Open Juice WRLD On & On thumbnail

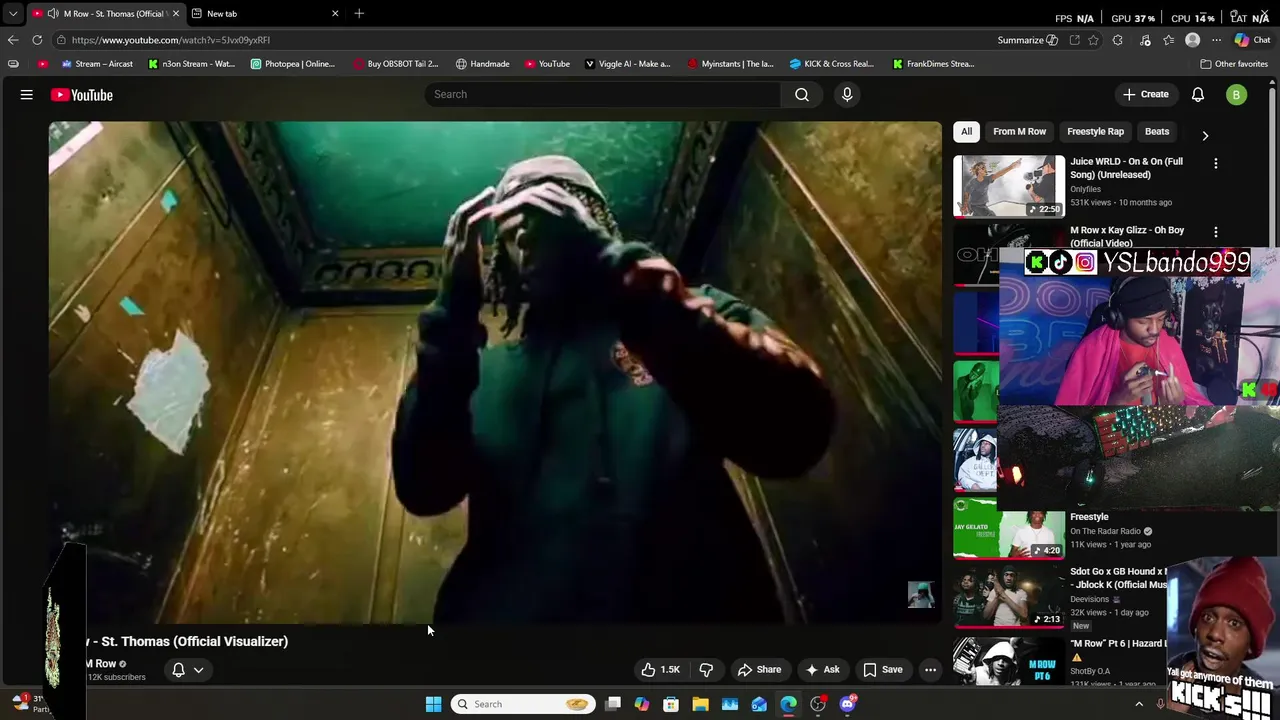pos(1009,186)
